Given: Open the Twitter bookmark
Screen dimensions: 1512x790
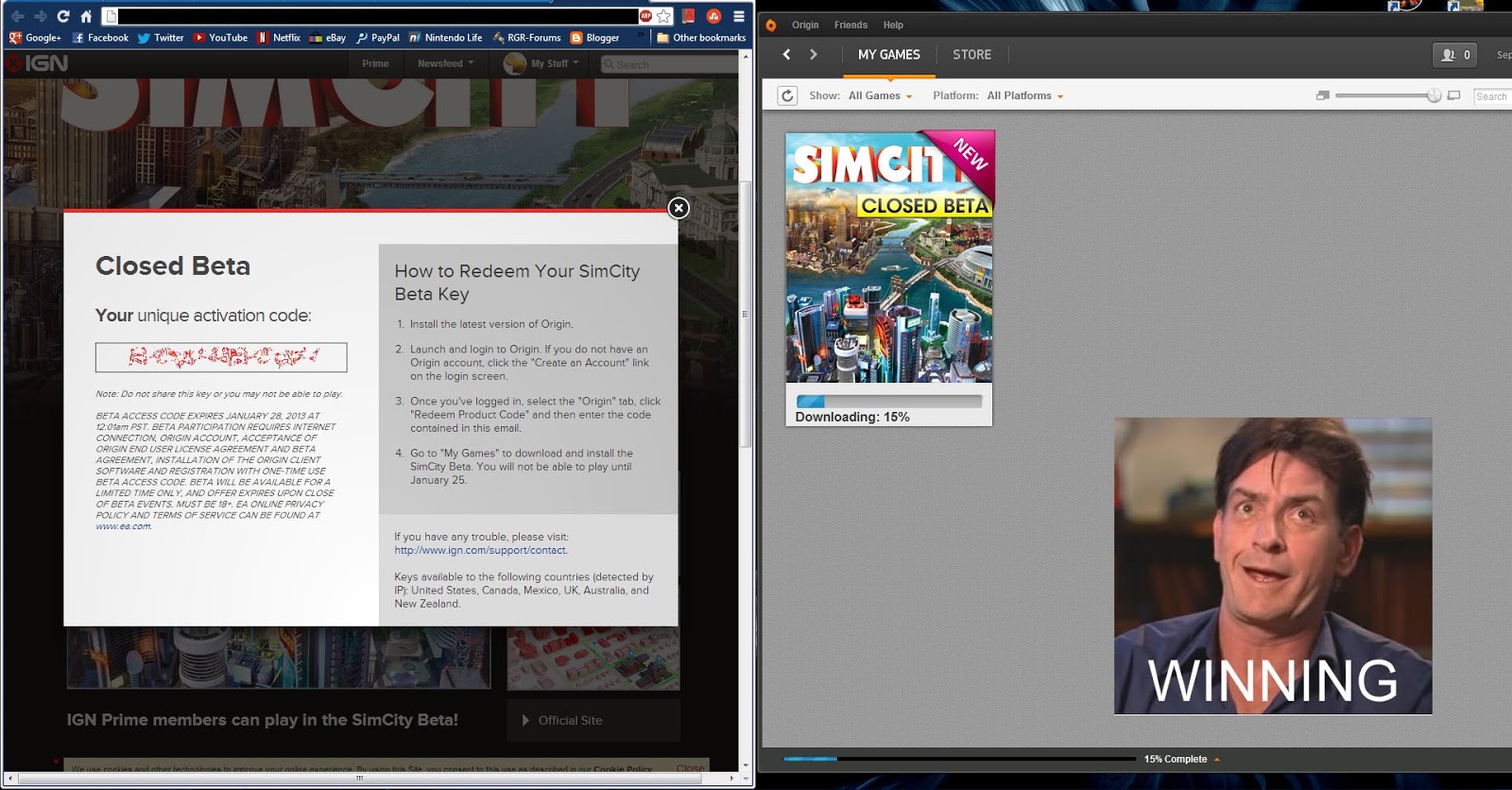Looking at the screenshot, I should coord(161,38).
